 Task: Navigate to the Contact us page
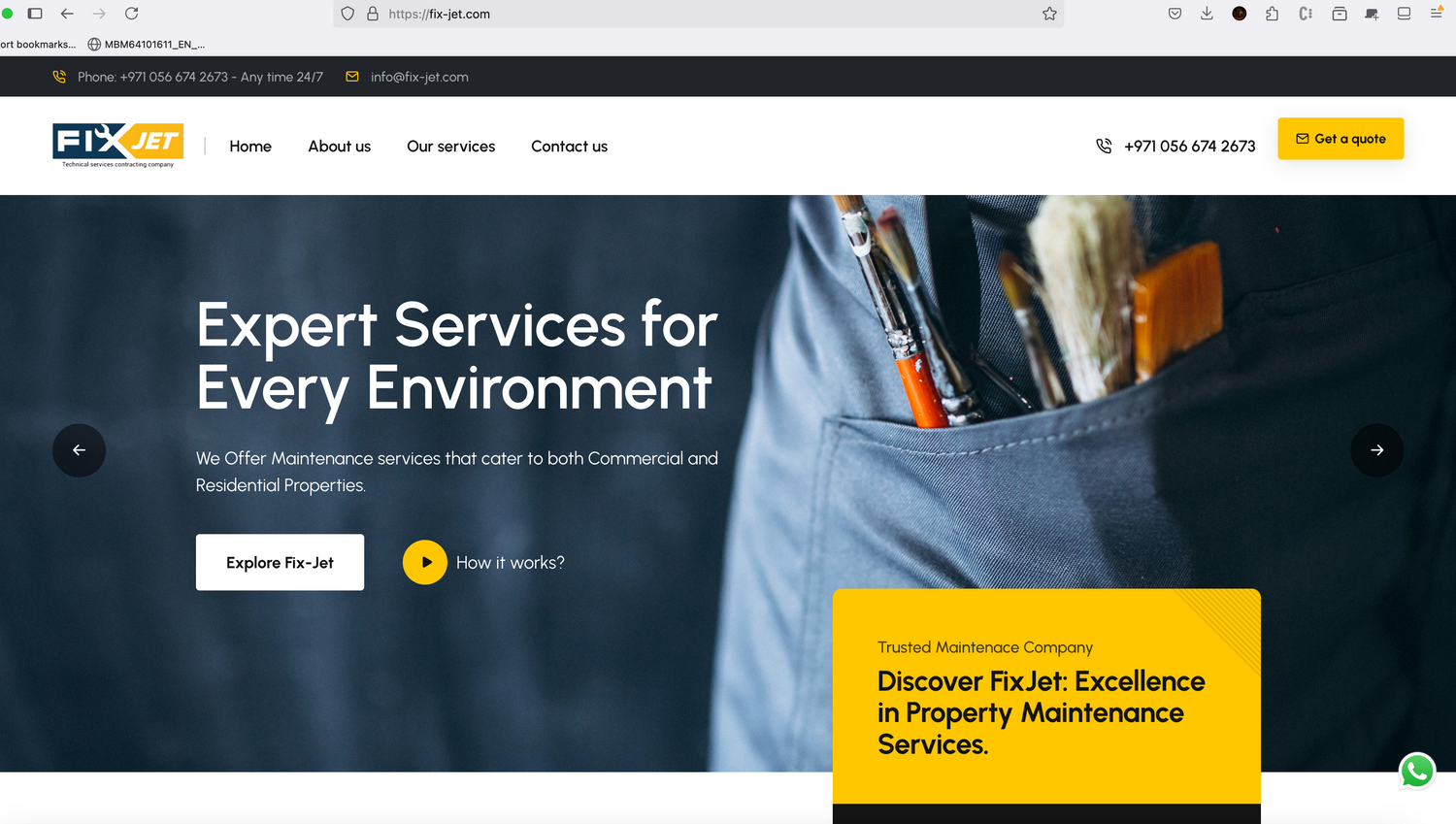(570, 147)
